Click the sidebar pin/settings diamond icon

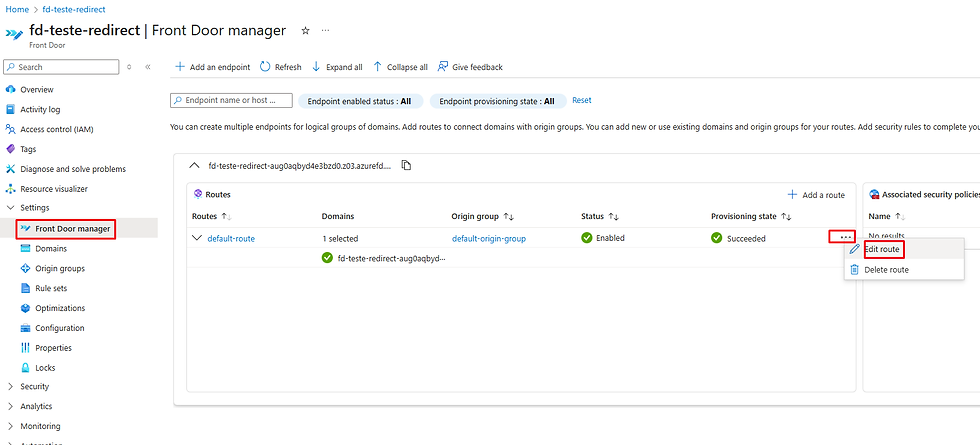(x=129, y=67)
